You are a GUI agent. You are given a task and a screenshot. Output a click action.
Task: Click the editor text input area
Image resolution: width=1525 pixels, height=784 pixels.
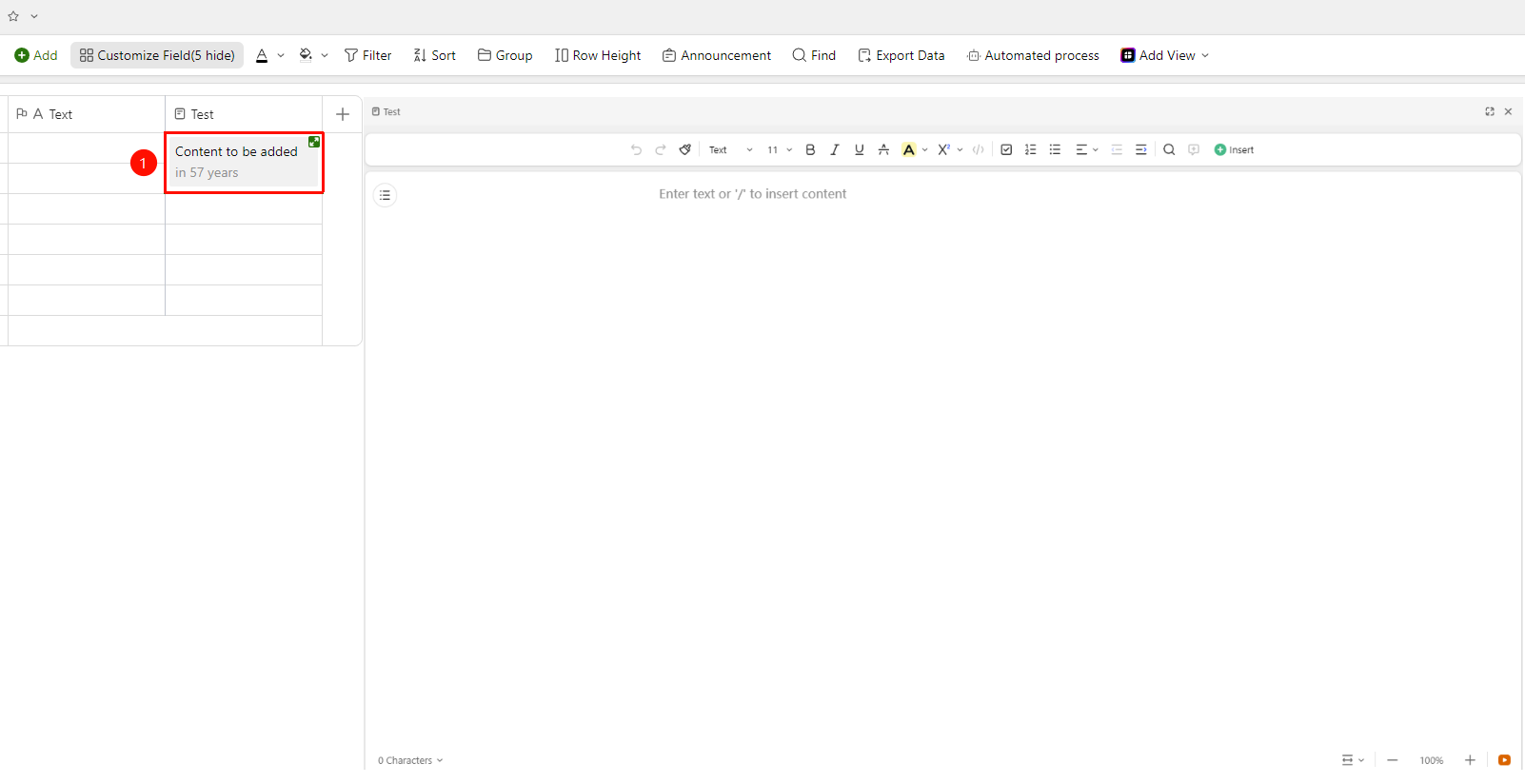(x=752, y=194)
